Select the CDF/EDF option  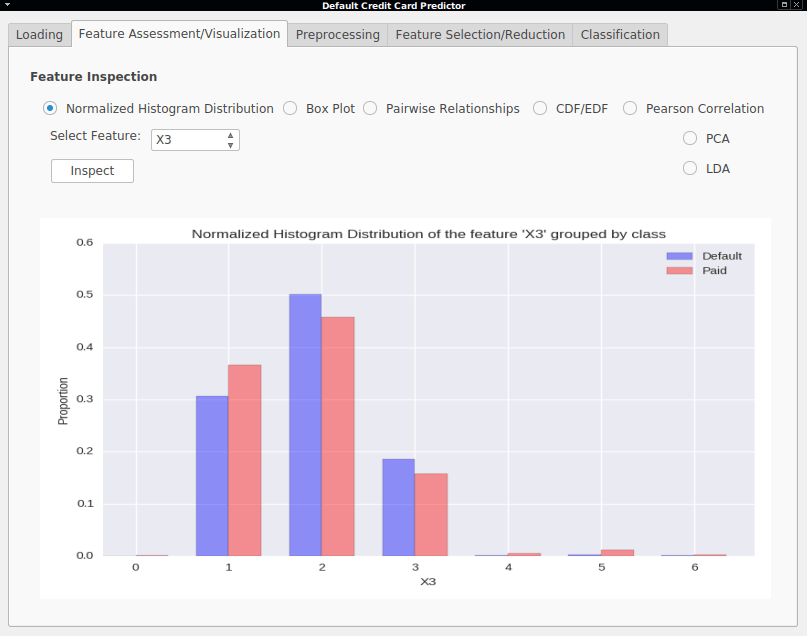[x=540, y=108]
